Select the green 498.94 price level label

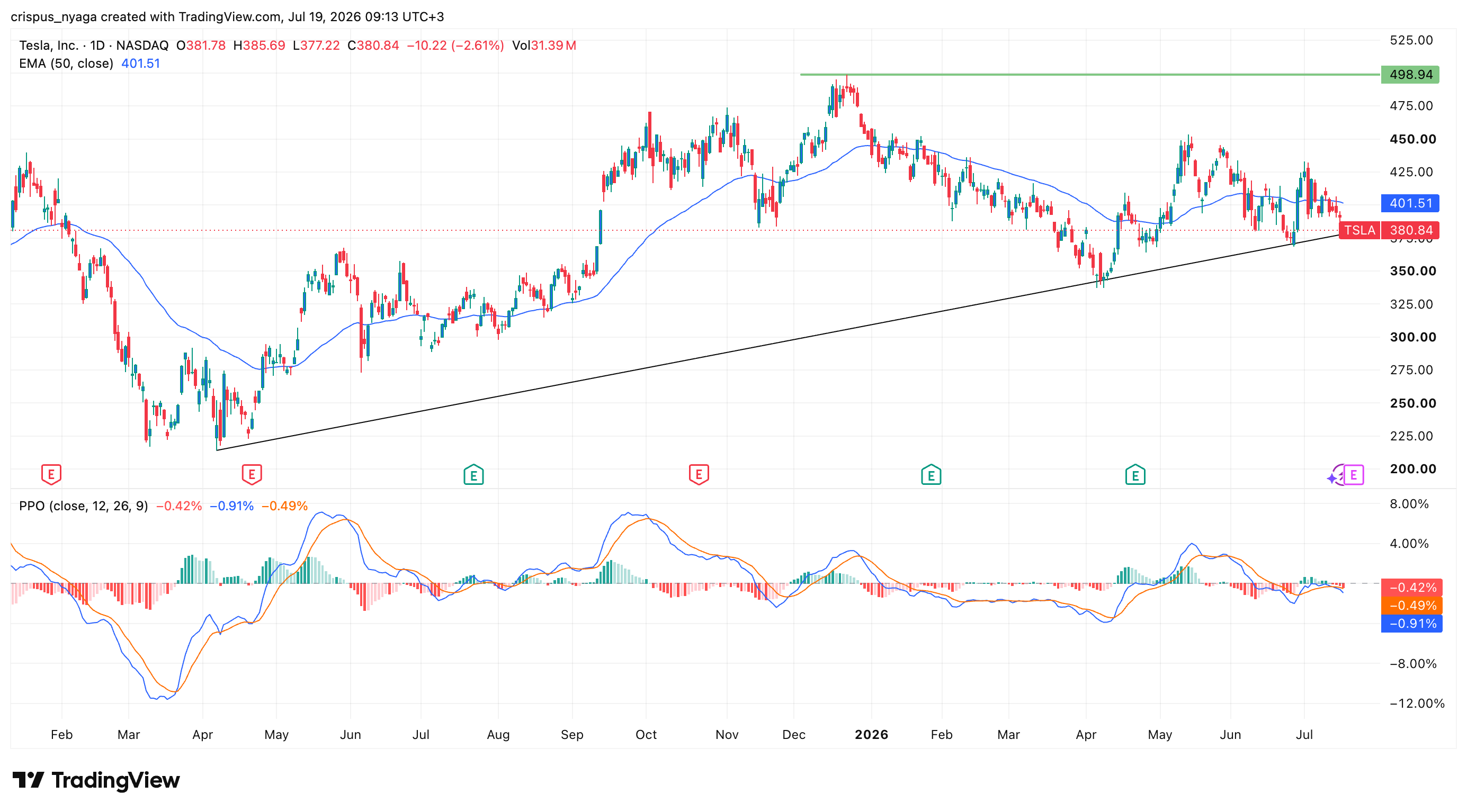coord(1410,75)
